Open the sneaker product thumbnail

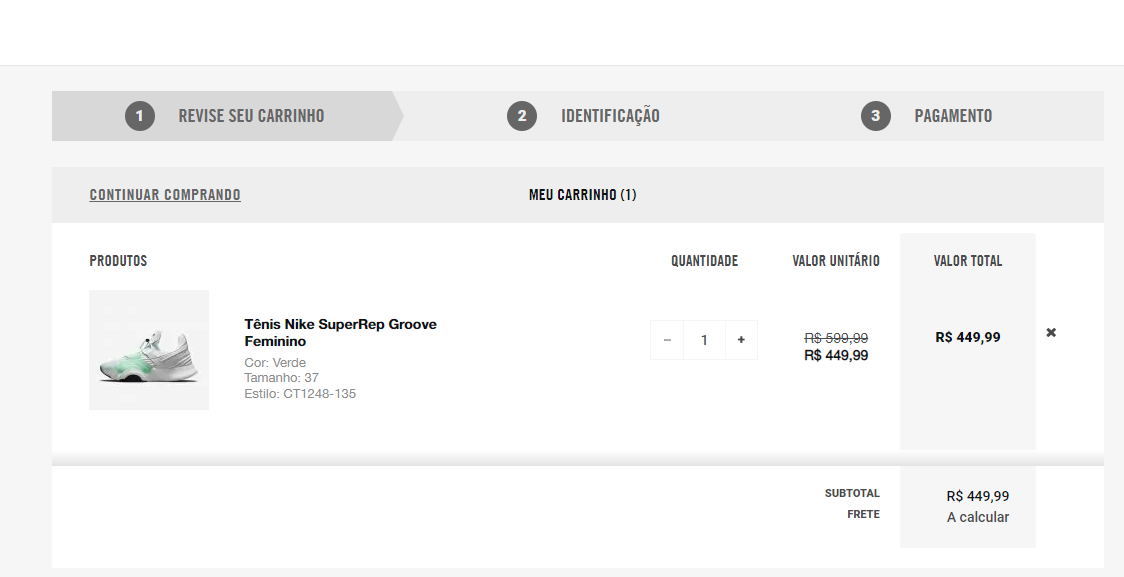[x=149, y=350]
